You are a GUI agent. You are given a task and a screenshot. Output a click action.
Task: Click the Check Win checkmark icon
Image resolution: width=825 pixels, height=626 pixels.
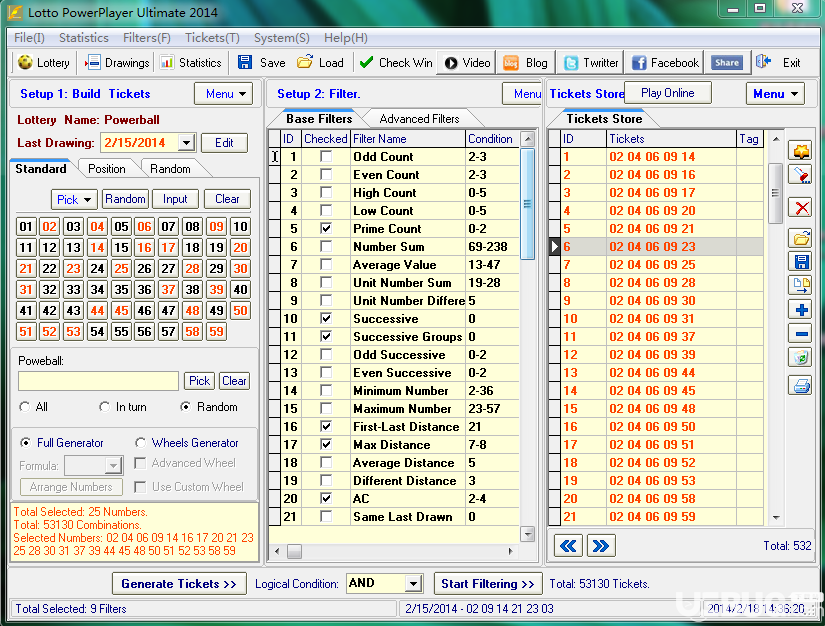pos(366,63)
